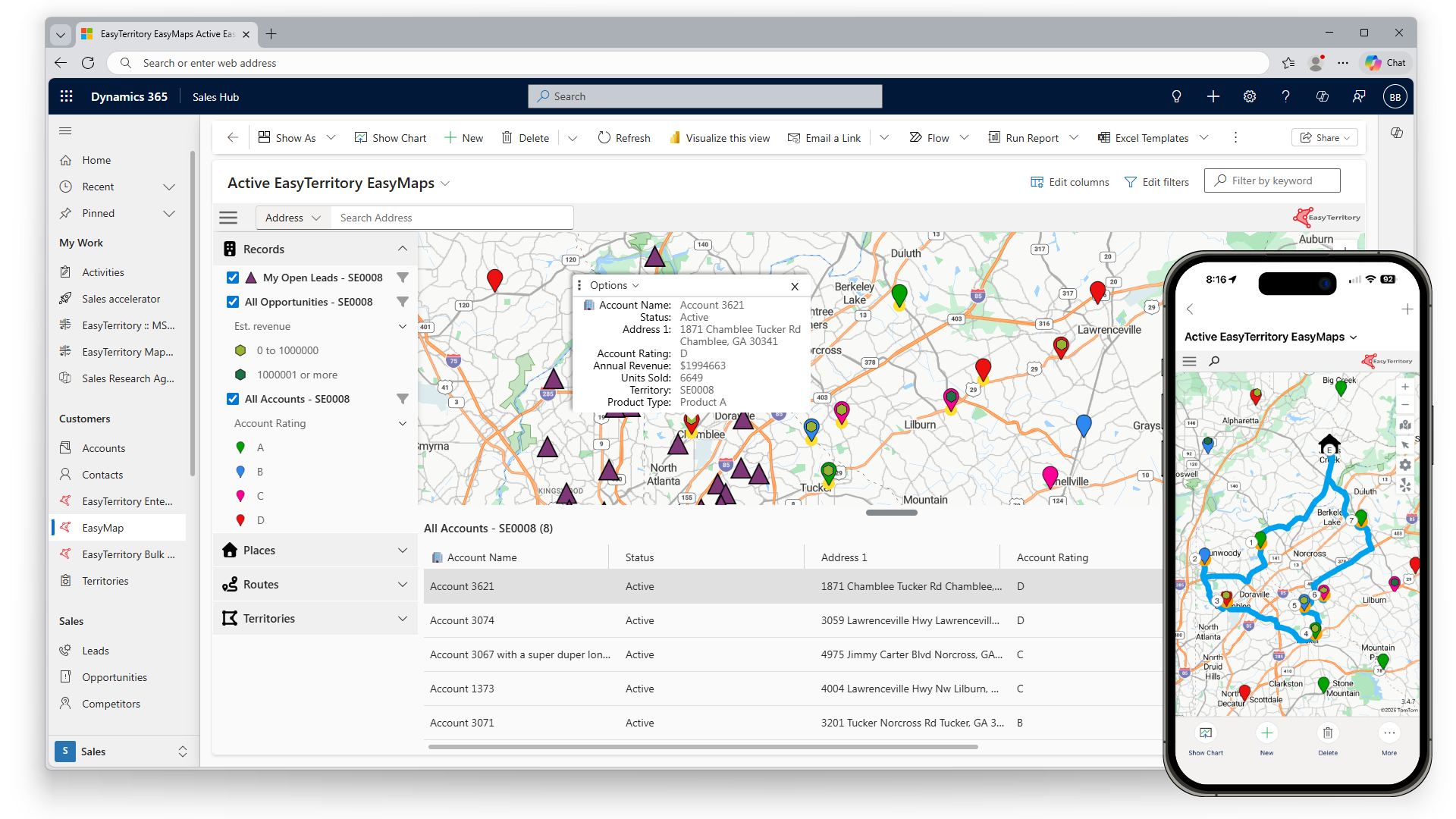Click the Refresh toolbar icon
The width and height of the screenshot is (1456, 819).
[604, 137]
